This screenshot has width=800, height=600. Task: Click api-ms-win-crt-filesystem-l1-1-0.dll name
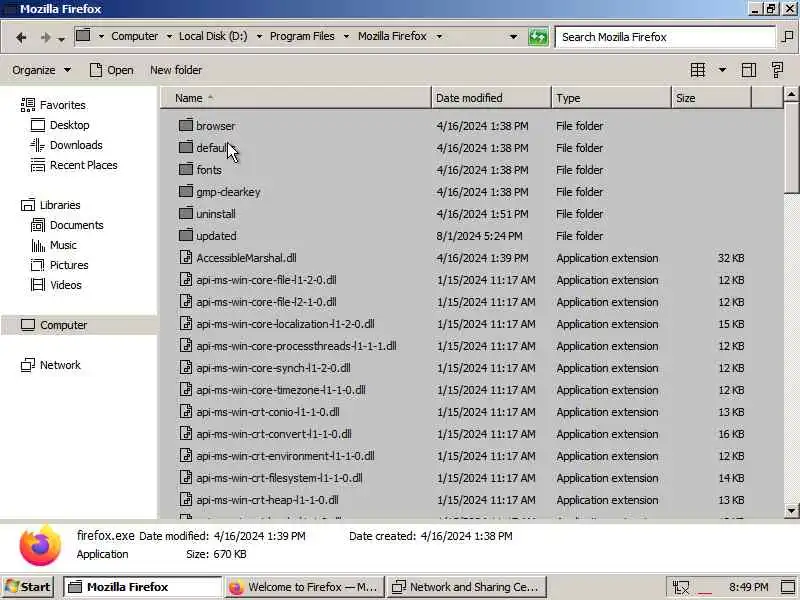pyautogui.click(x=280, y=478)
